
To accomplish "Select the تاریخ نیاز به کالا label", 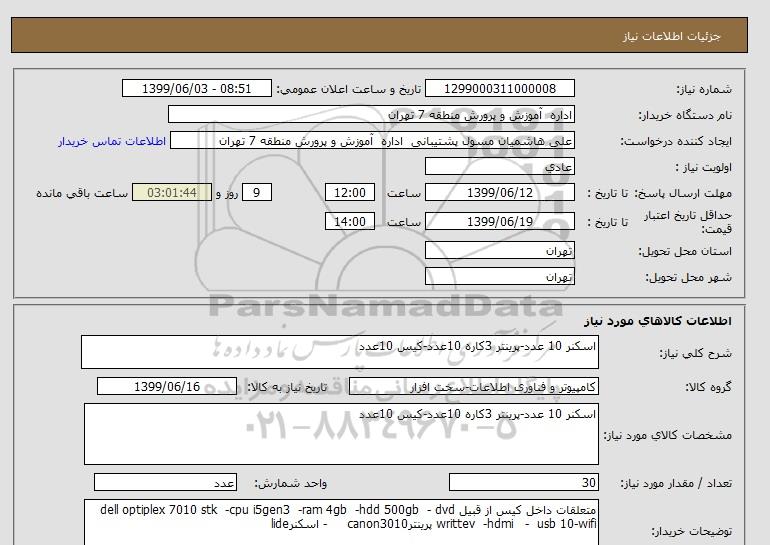I will coord(287,387).
